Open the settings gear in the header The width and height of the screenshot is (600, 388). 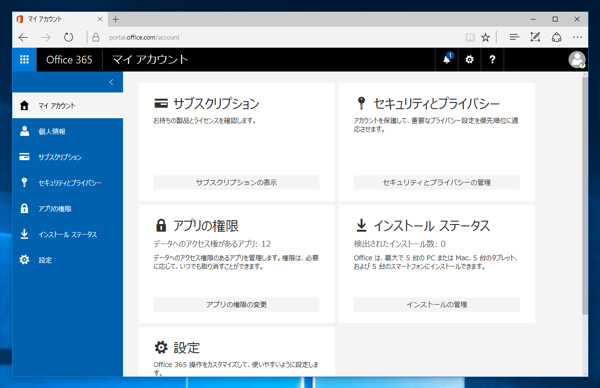pyautogui.click(x=470, y=59)
